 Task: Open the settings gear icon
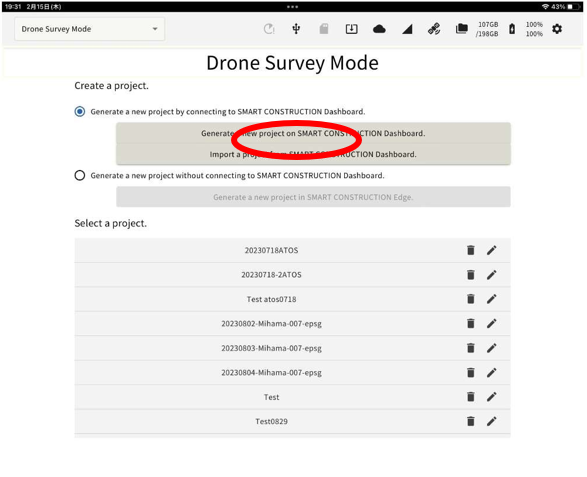click(x=557, y=29)
